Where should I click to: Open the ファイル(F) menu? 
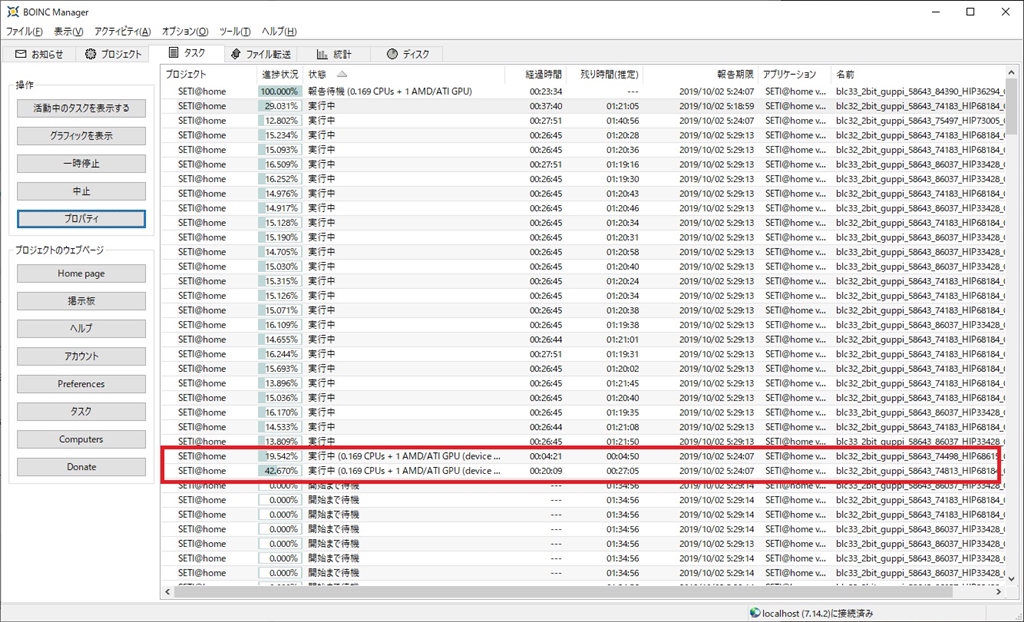pos(24,31)
